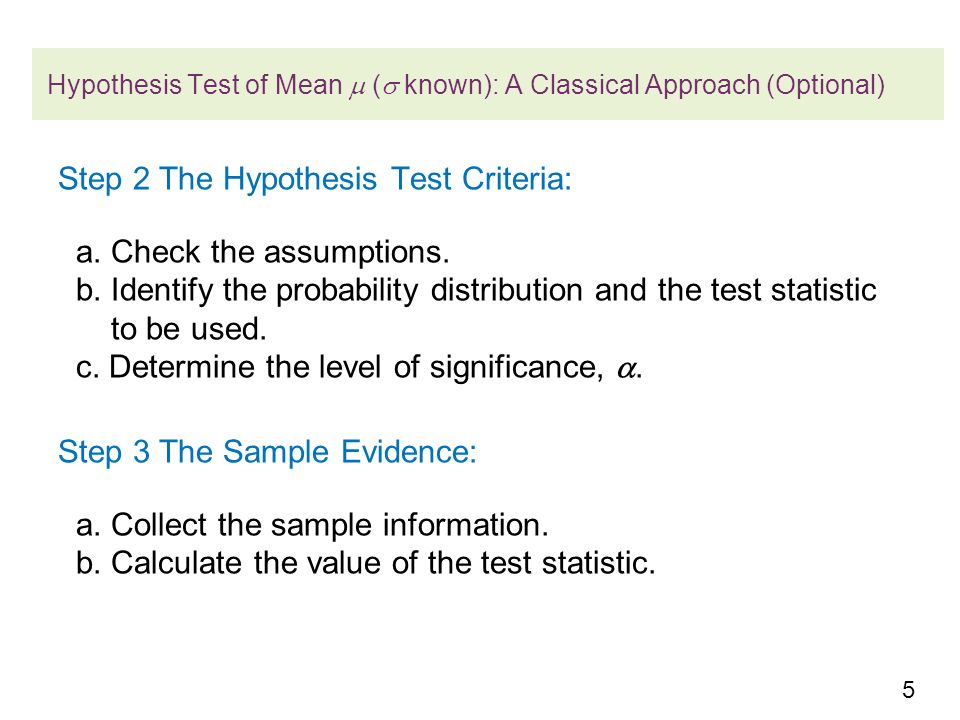Click the 'to be used.' continuation line
The height and width of the screenshot is (720, 960).
189,329
